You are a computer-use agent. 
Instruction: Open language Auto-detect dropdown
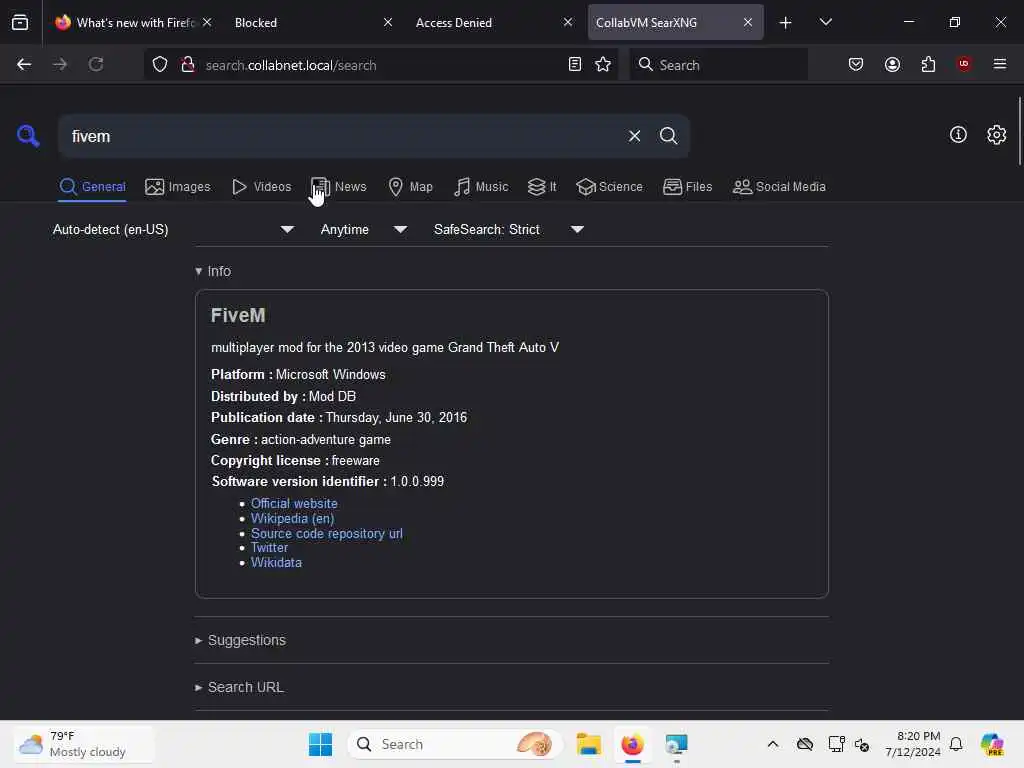173,229
